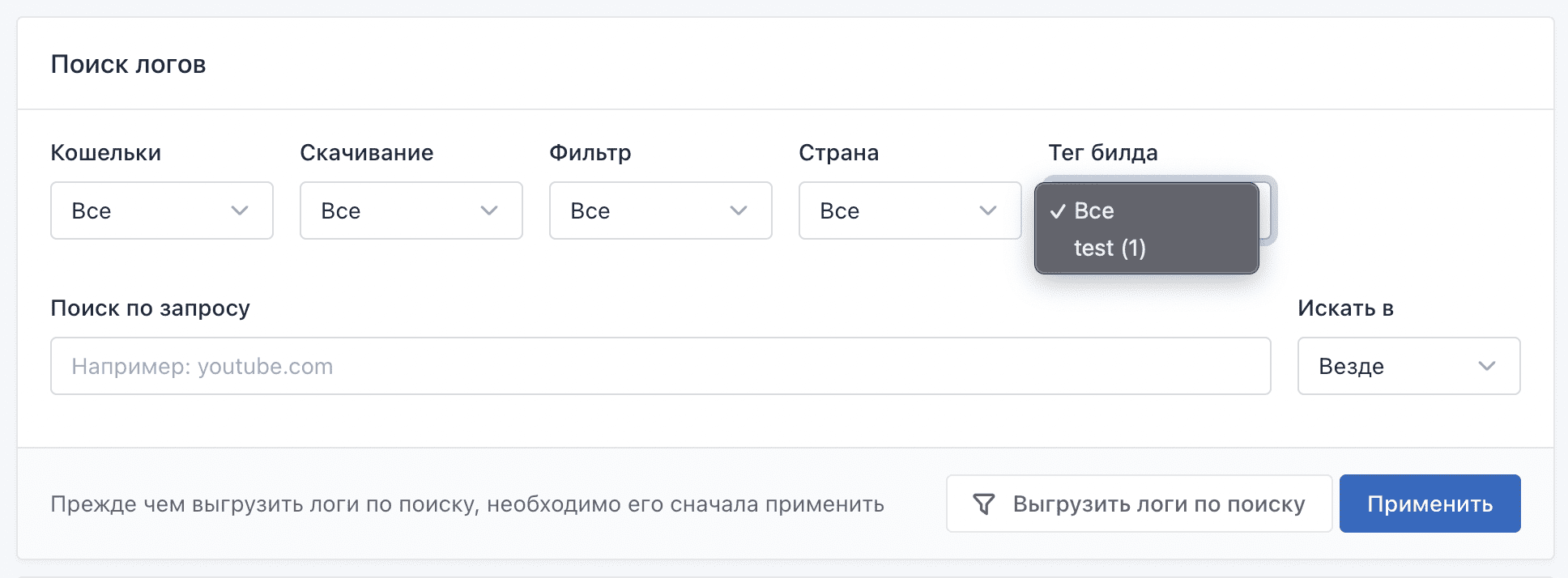Click the "Поиск логов" header text
This screenshot has height=578, width=1568.
tap(129, 64)
